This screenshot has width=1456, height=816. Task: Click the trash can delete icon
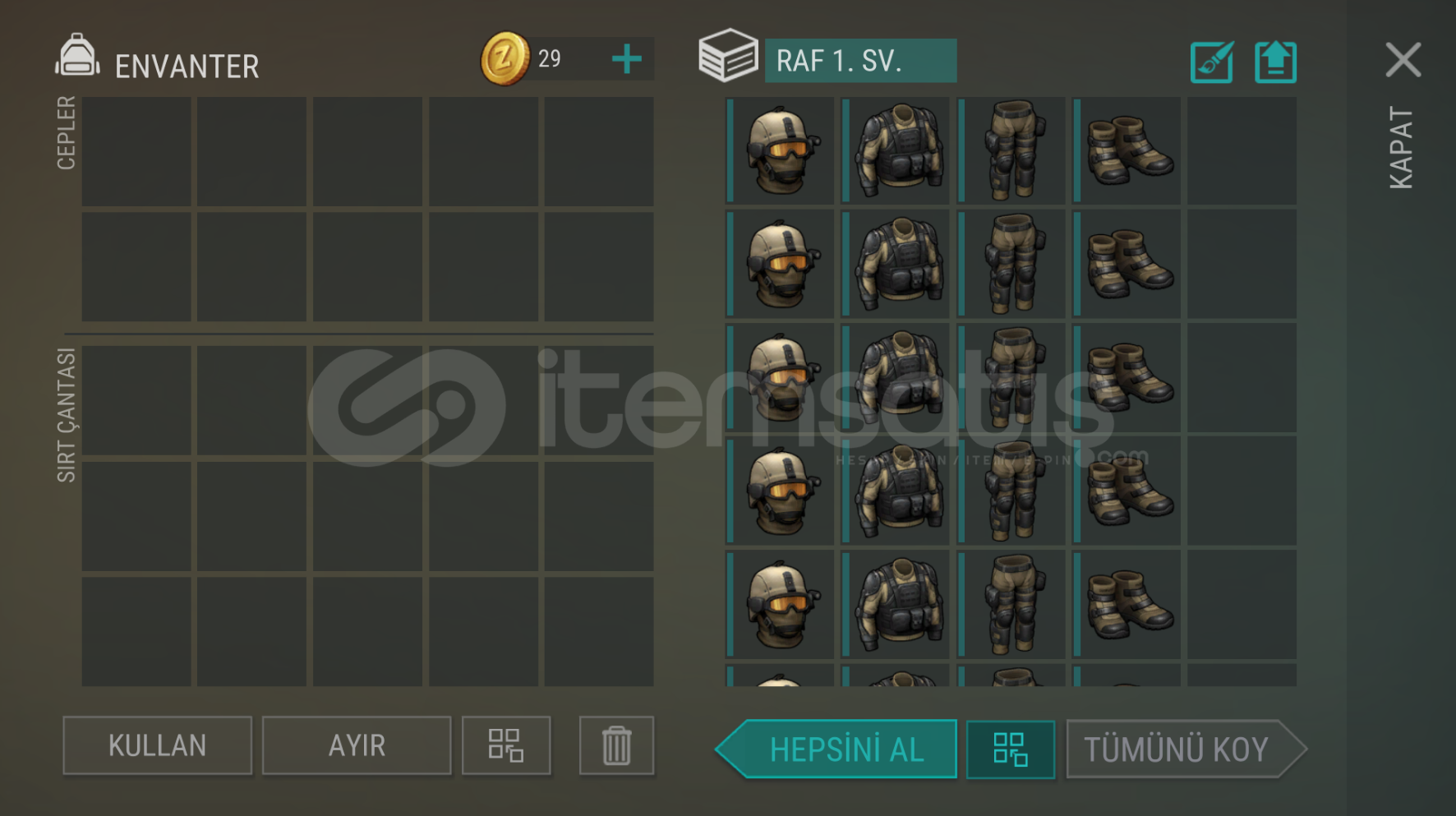616,745
